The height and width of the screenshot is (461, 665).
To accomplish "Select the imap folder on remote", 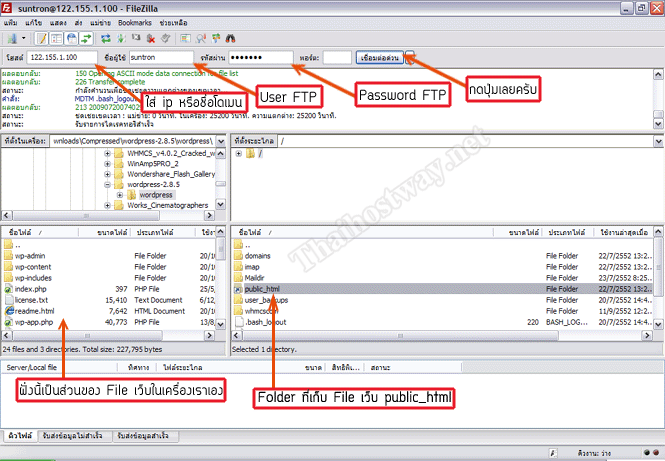I will [x=252, y=267].
